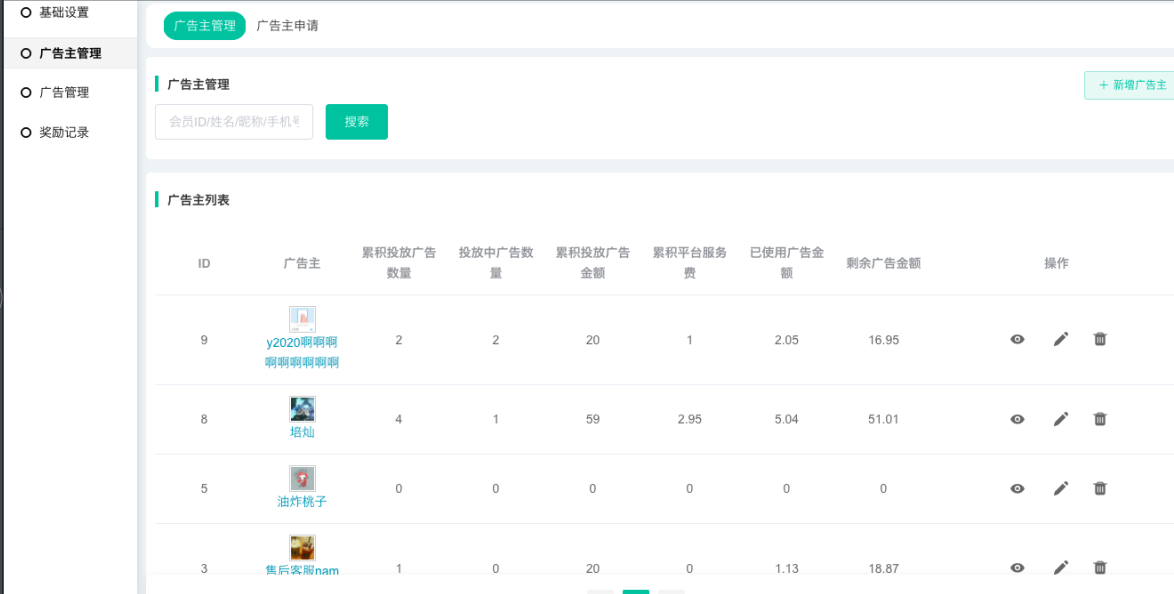Viewport: 1174px width, 594px height.
Task: View details of advertiser 培灿 via eye icon
Action: click(x=1017, y=419)
